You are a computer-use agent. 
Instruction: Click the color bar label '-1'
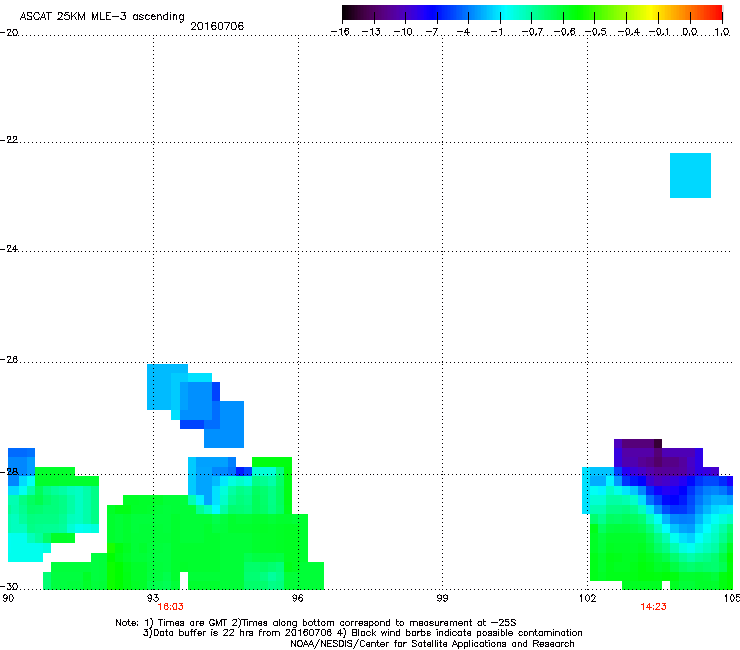(x=496, y=32)
